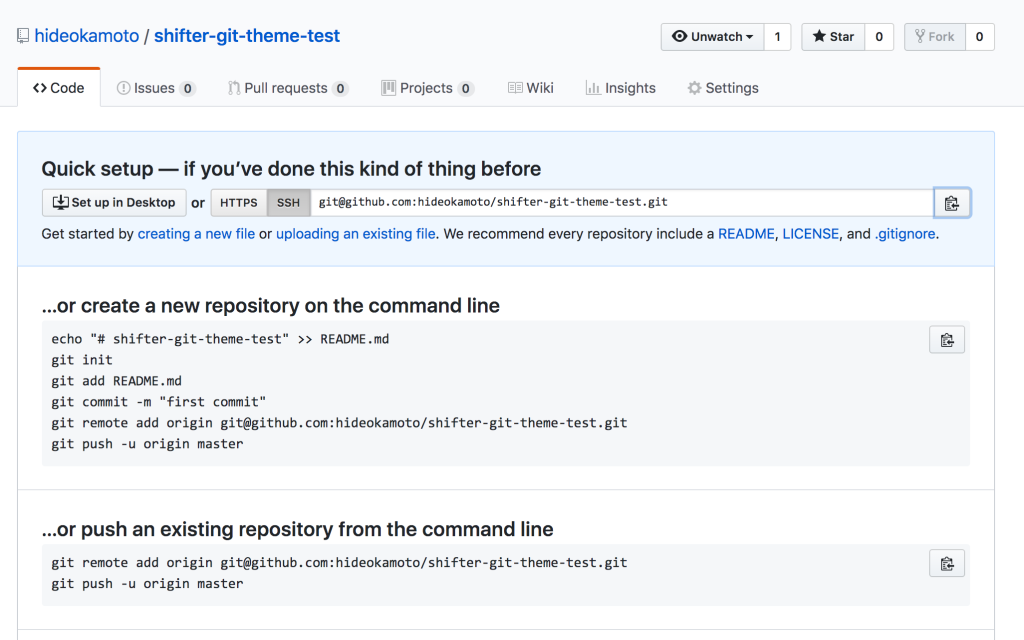This screenshot has width=1024, height=640.
Task: Copy the new repository command block
Action: pyautogui.click(x=946, y=340)
